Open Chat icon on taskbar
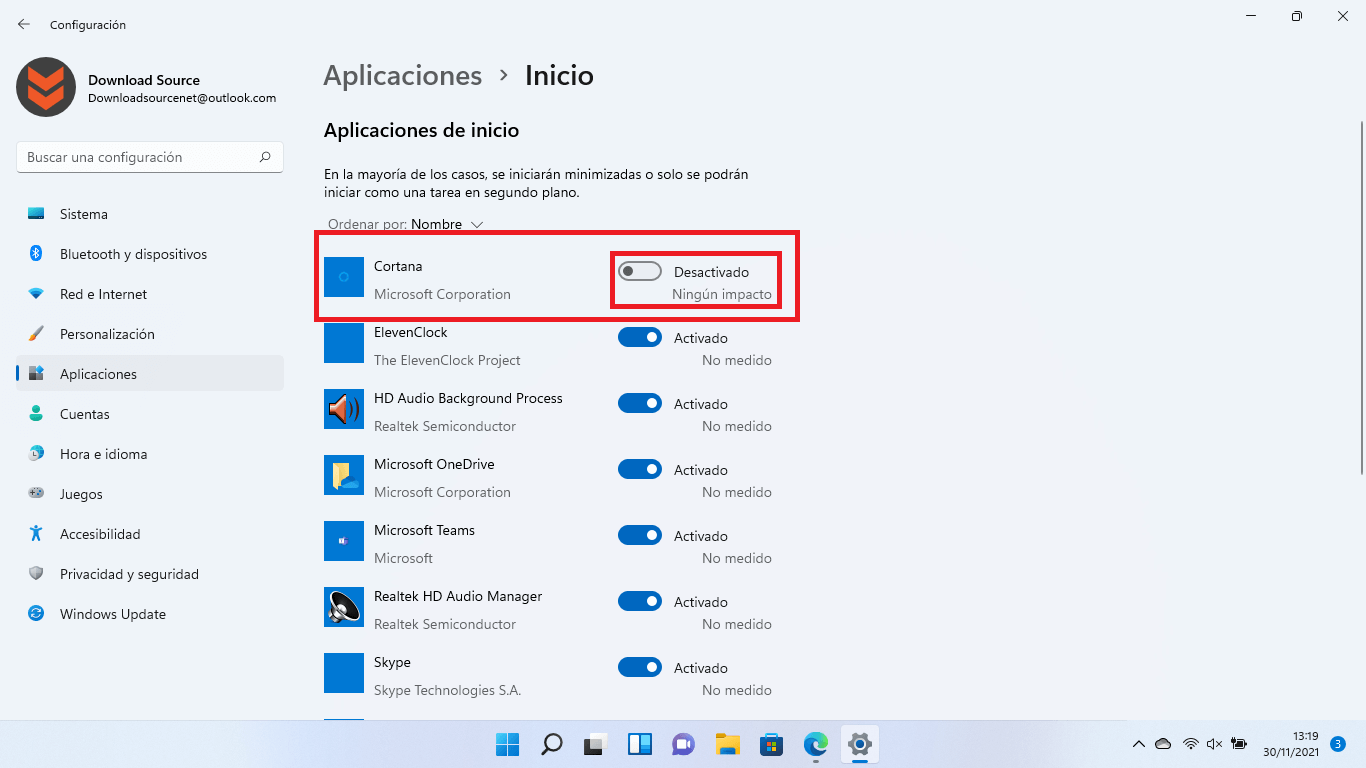 click(684, 744)
